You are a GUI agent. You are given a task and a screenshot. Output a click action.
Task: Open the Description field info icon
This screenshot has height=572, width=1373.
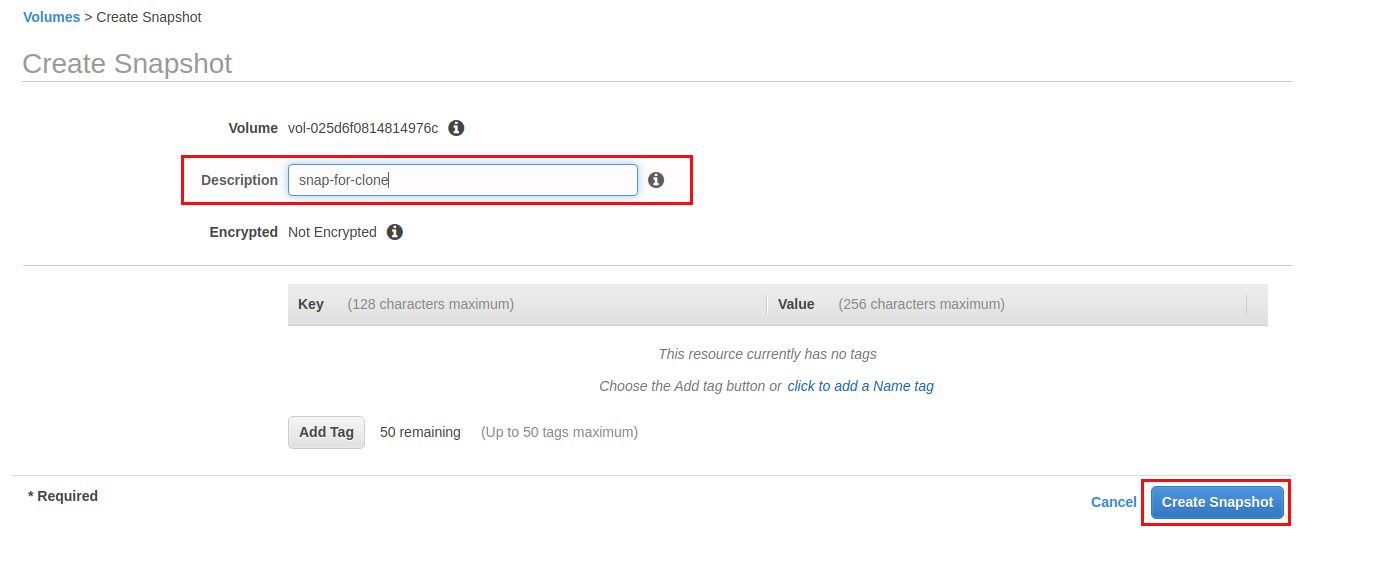656,180
